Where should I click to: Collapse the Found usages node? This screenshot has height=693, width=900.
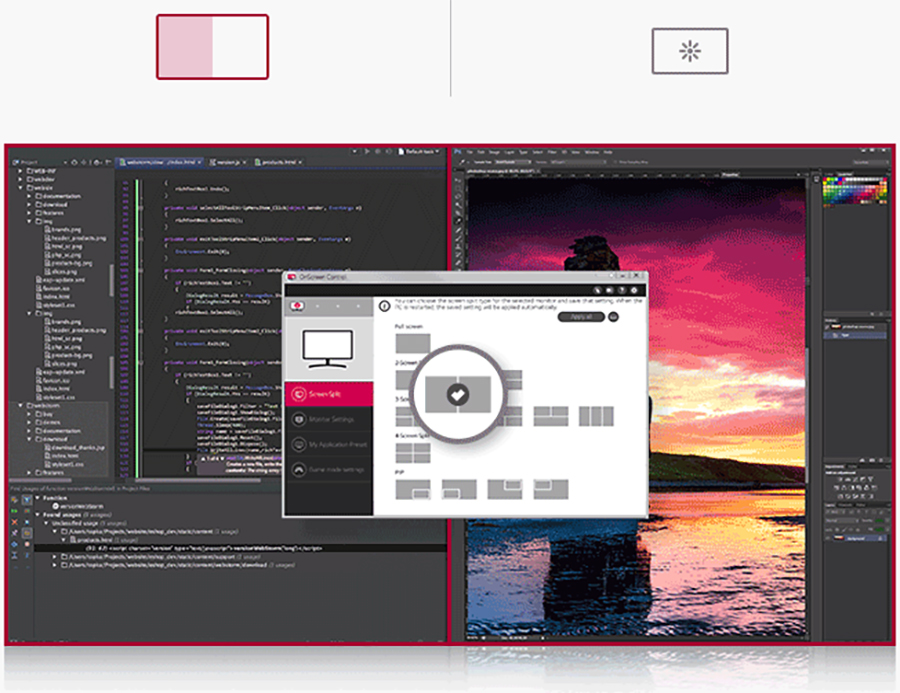(x=37, y=514)
